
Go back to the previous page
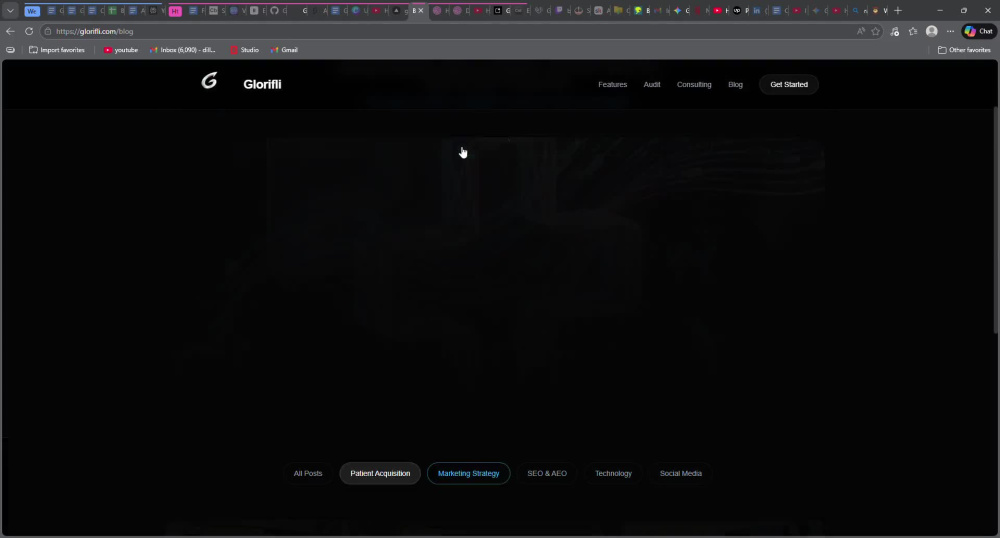tap(10, 31)
